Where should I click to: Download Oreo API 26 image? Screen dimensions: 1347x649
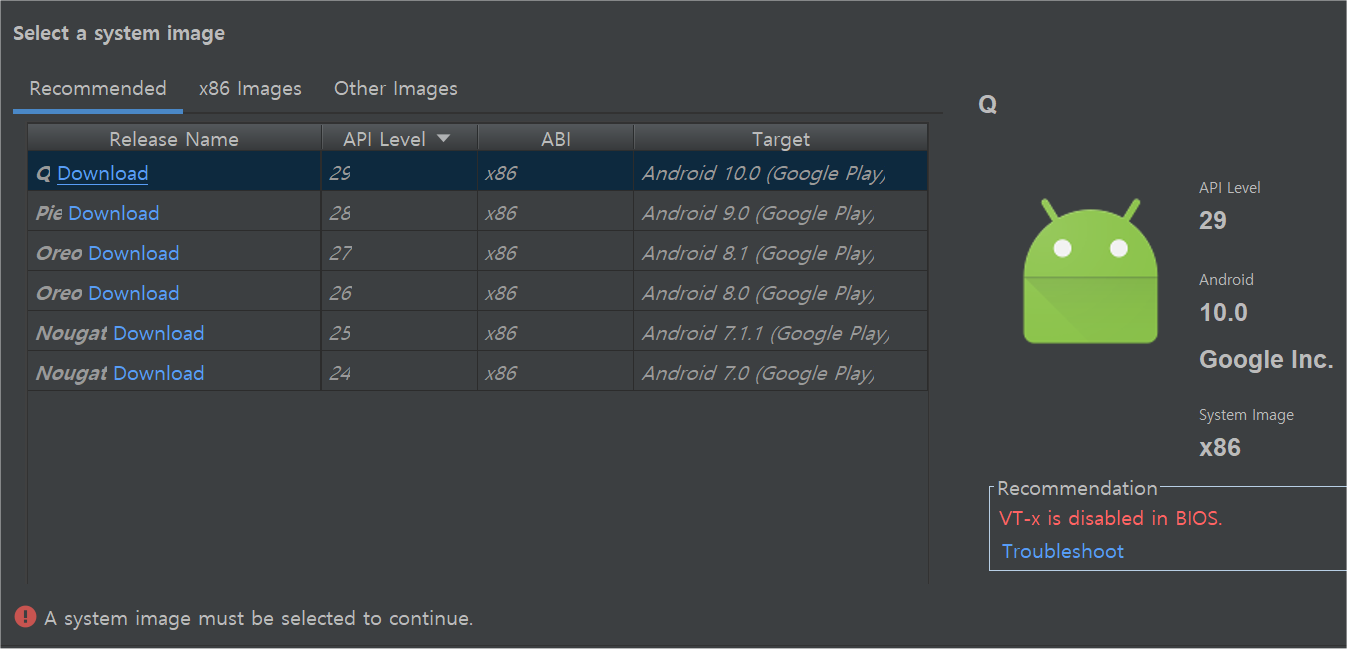point(134,293)
